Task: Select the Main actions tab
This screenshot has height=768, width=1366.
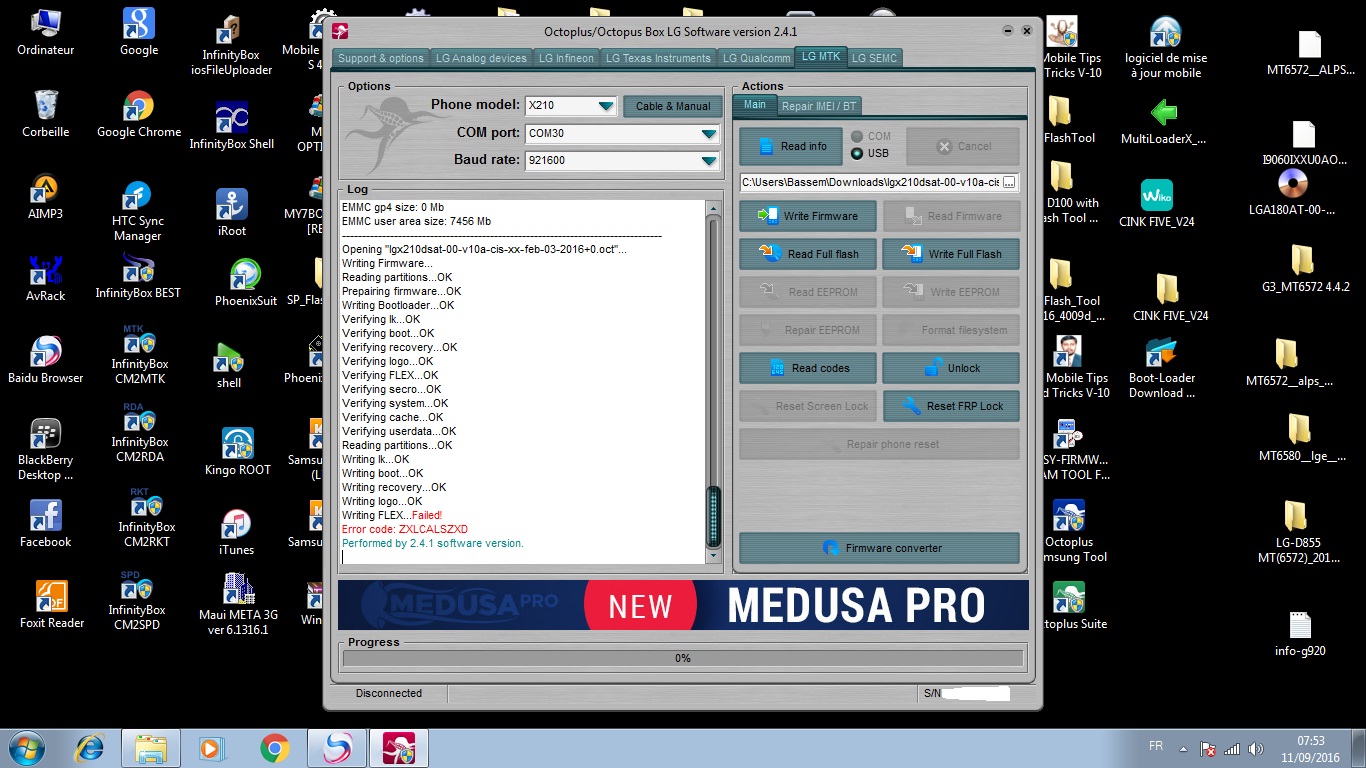Action: (755, 104)
